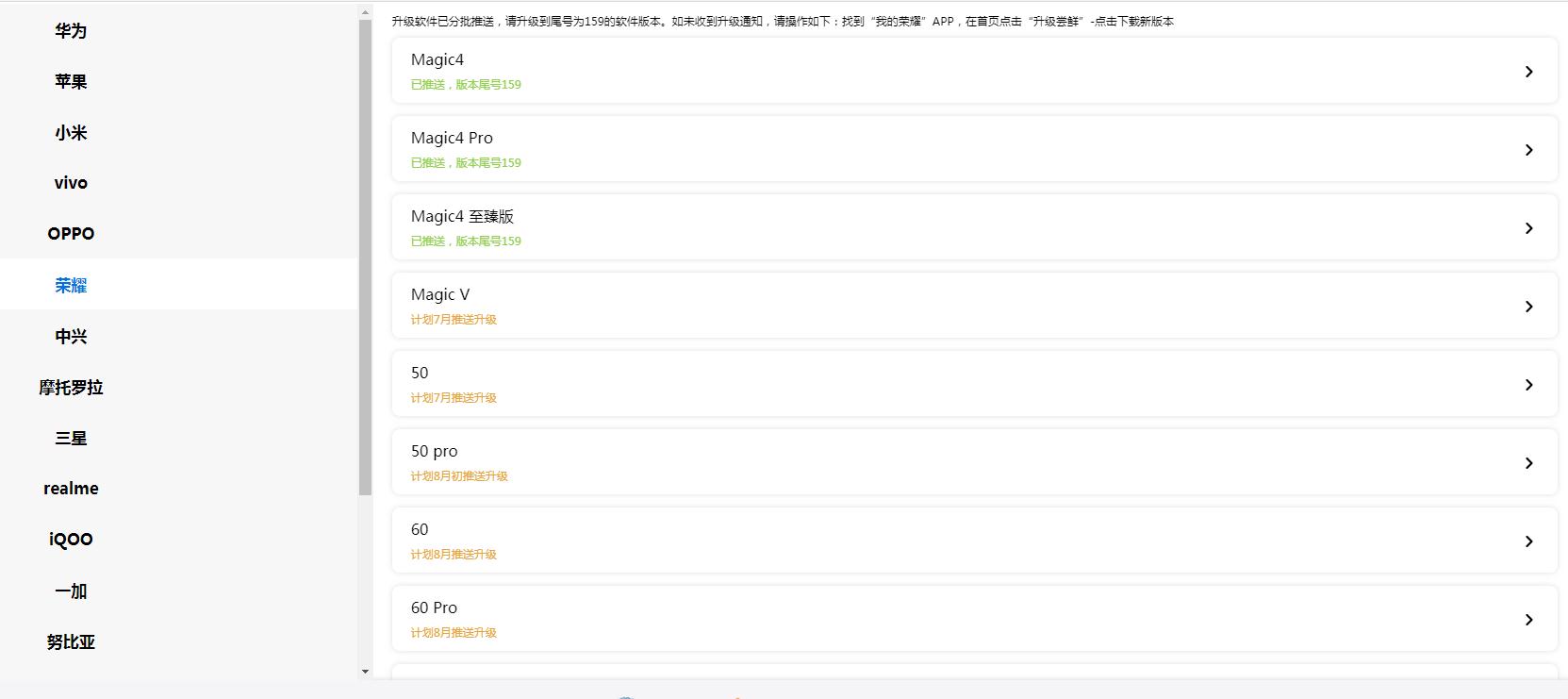The height and width of the screenshot is (699, 1568).
Task: Click the sidebar scroll up arrow
Action: point(366,13)
